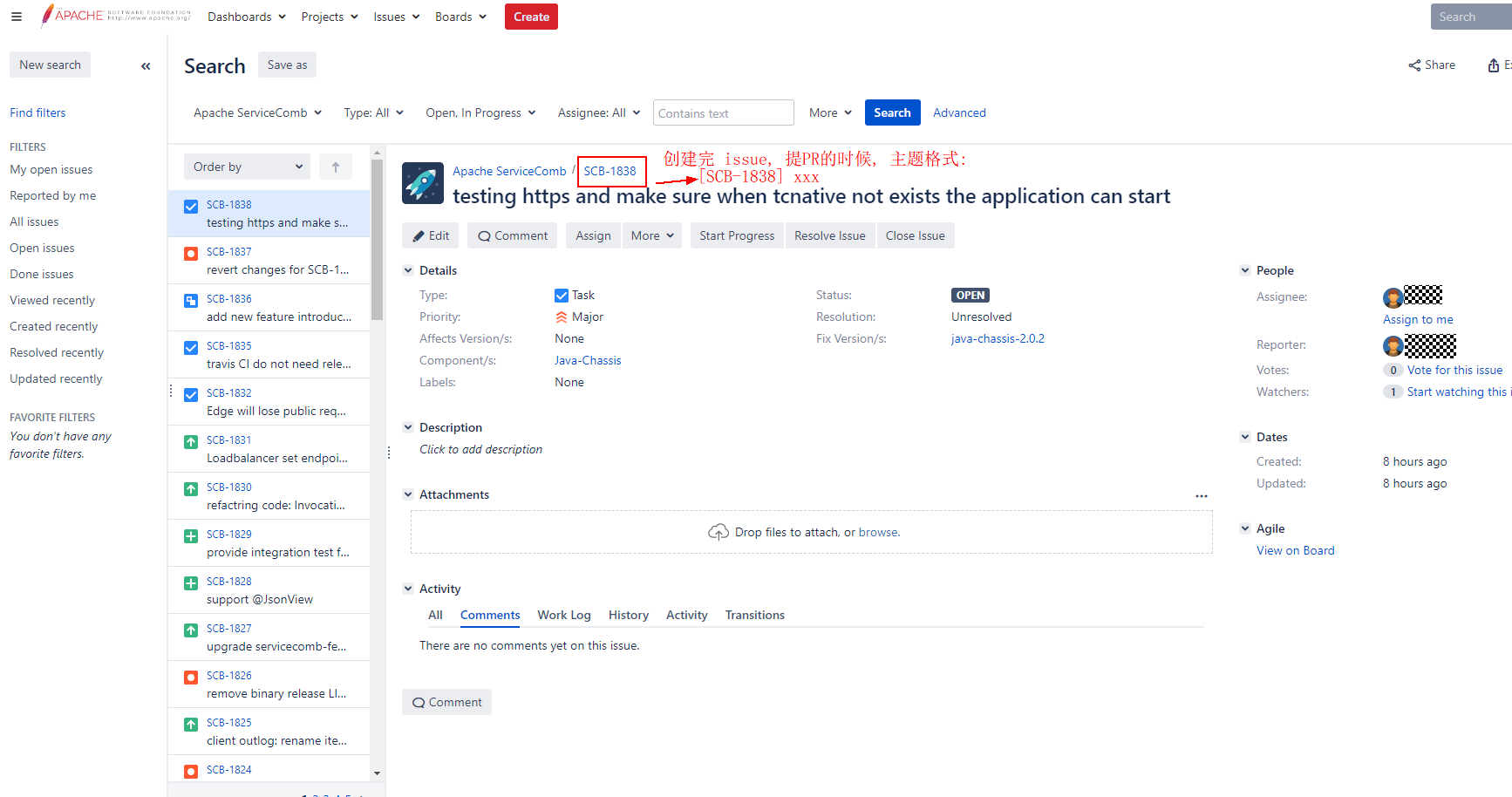
Task: Click the Edit issue button
Action: 431,235
